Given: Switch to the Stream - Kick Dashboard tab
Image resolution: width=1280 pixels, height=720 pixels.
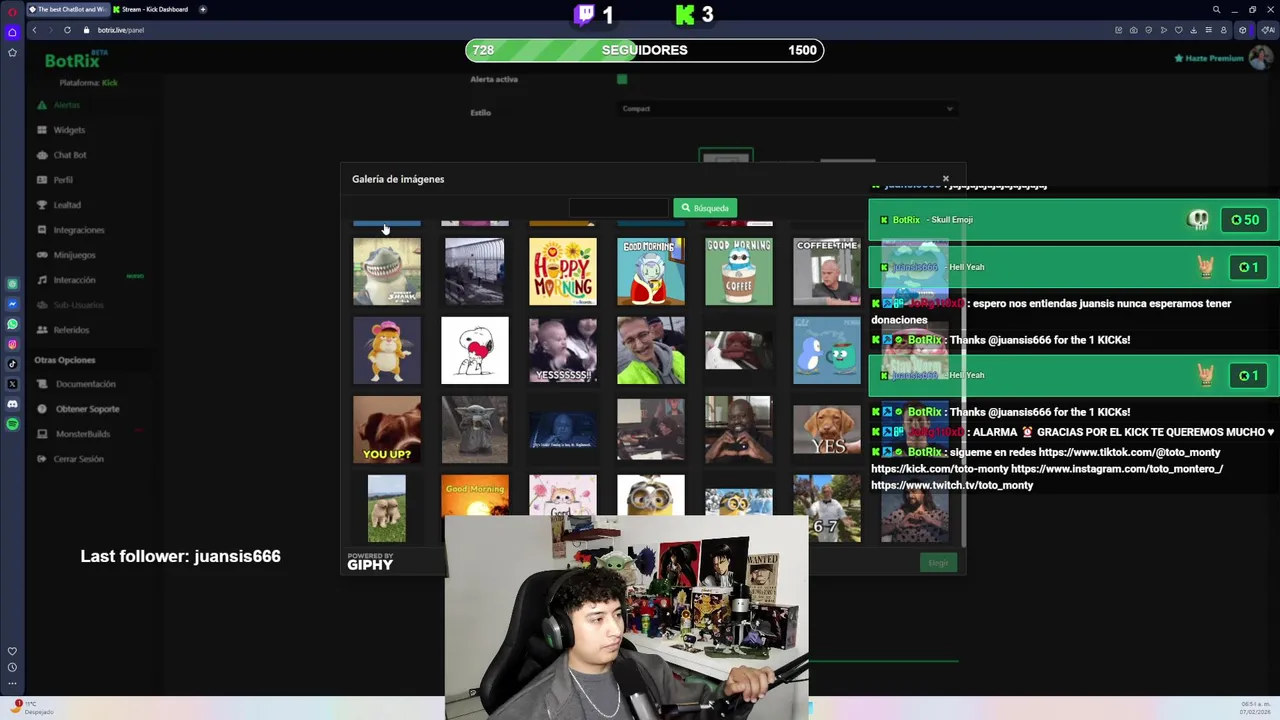Looking at the screenshot, I should (150, 9).
